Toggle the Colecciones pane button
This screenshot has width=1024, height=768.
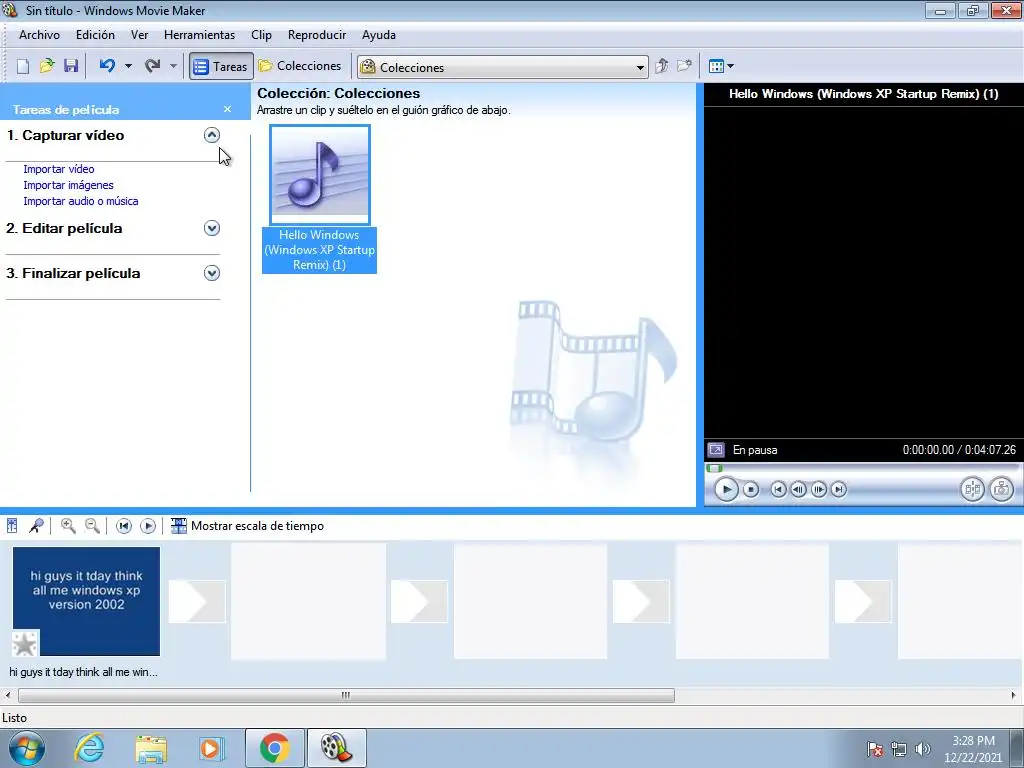(300, 66)
